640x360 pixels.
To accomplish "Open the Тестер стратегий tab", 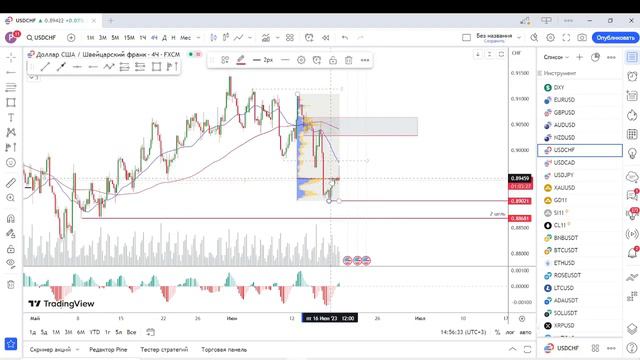I will tap(164, 349).
